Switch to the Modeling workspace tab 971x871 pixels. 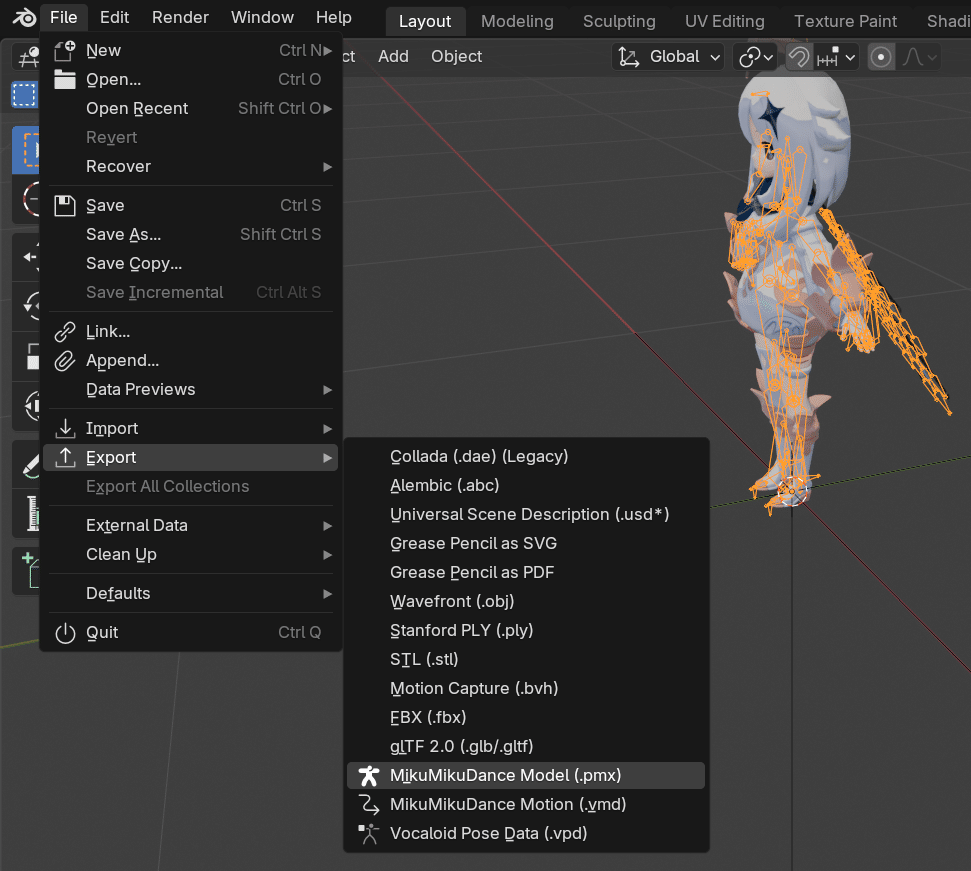point(517,20)
